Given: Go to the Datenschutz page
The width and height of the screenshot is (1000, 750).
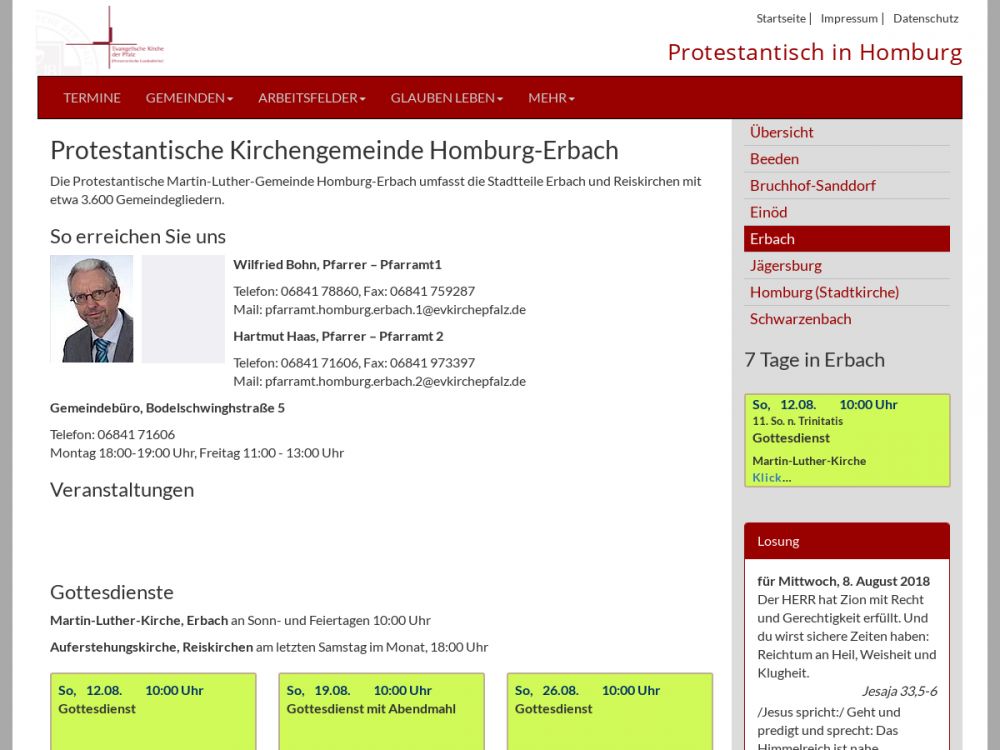Looking at the screenshot, I should coord(925,18).
